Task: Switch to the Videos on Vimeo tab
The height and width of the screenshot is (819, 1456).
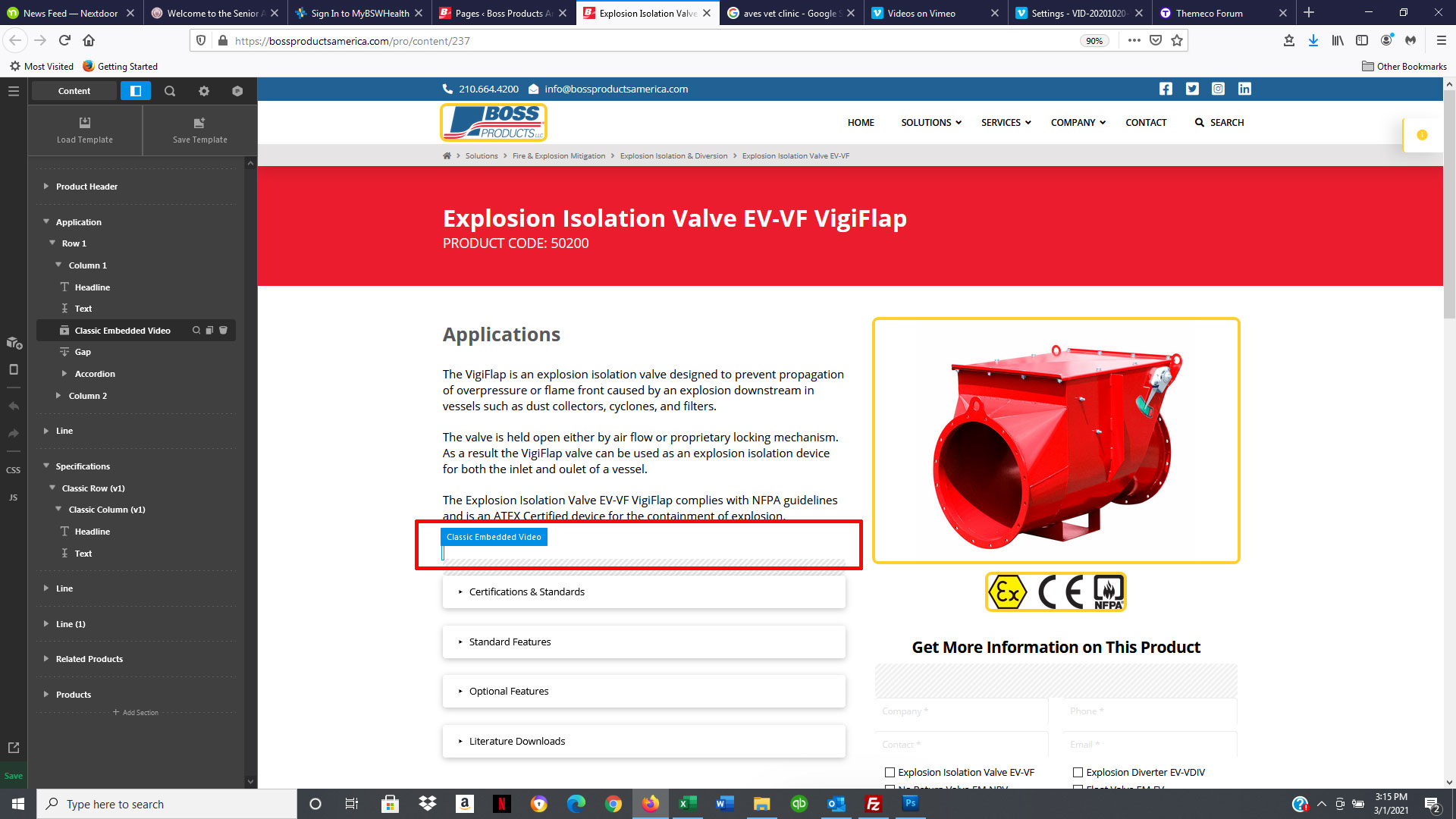Action: pos(936,13)
